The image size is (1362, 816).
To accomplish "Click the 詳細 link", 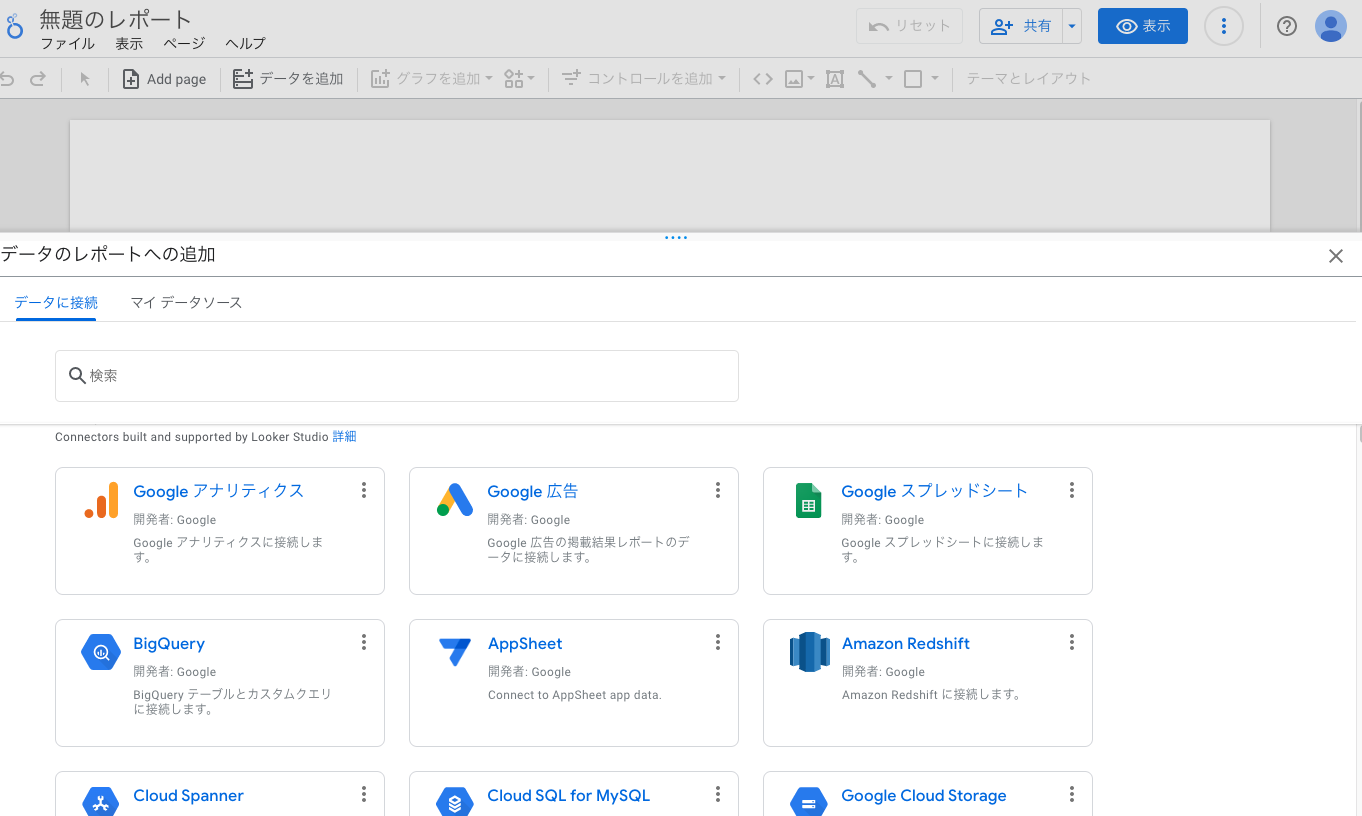I will click(344, 437).
